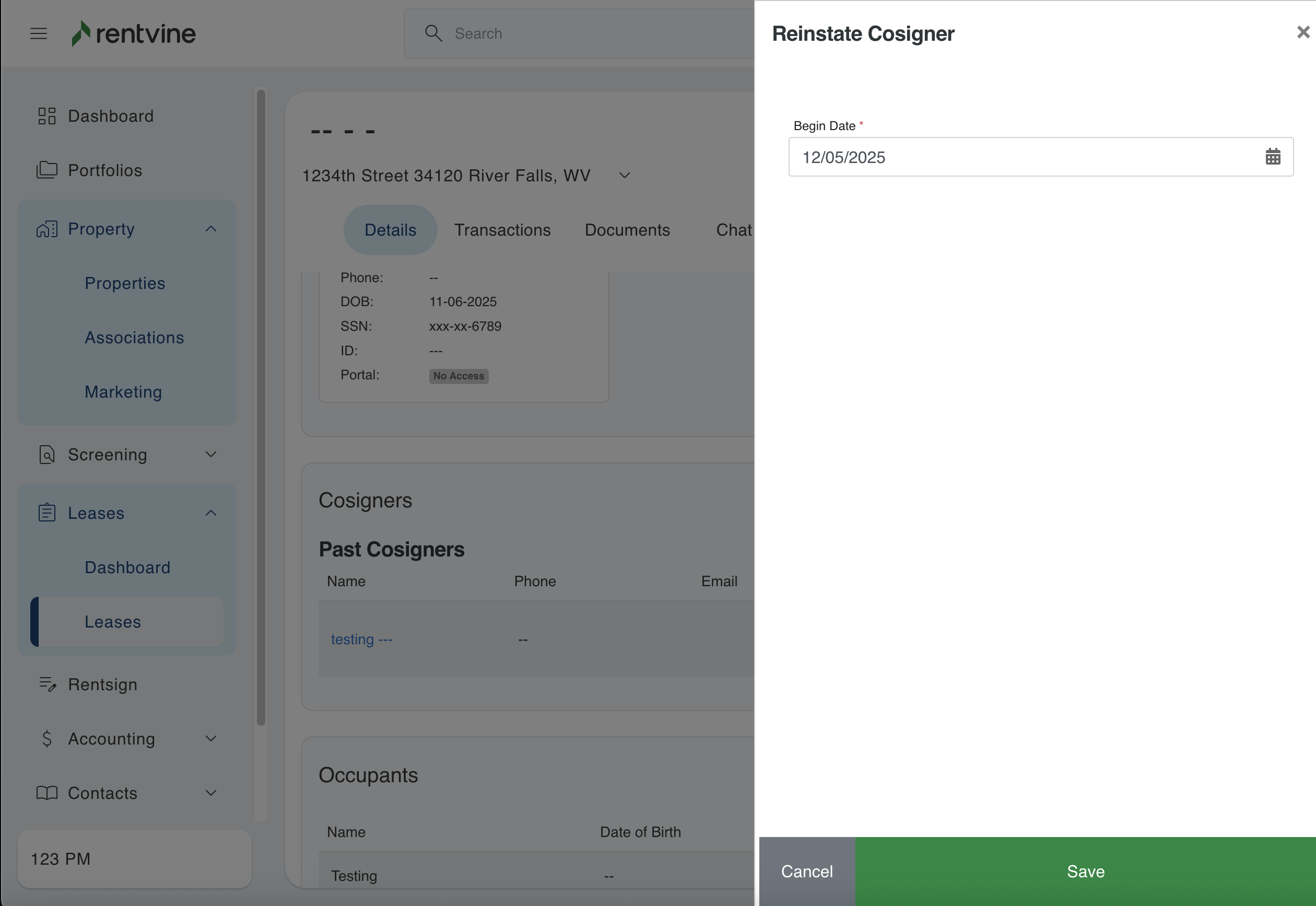Open the calendar picker for Begin Date
The width and height of the screenshot is (1316, 906).
pos(1272,157)
